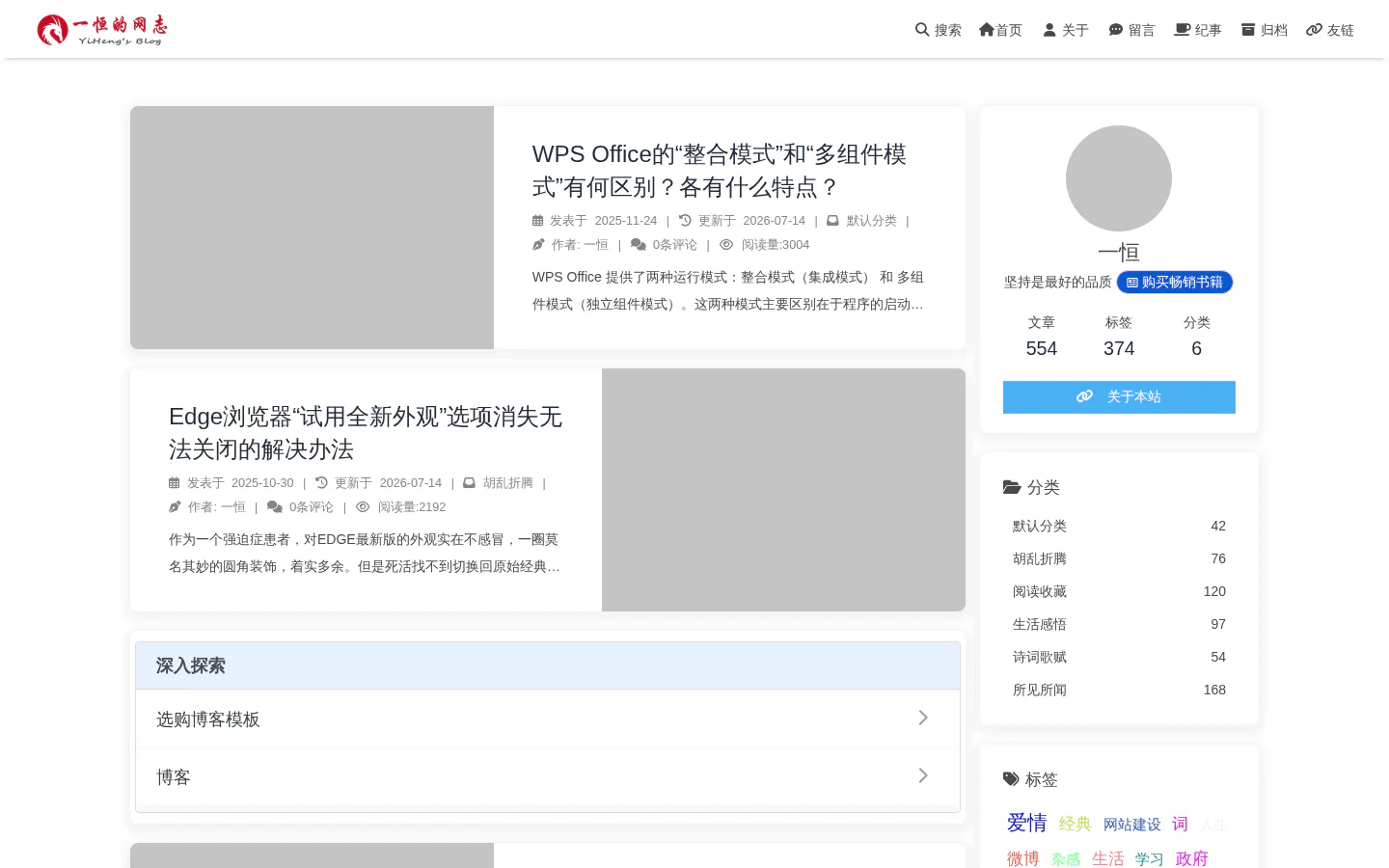Click the 微博 tag
This screenshot has height=868, width=1389.
1023,858
